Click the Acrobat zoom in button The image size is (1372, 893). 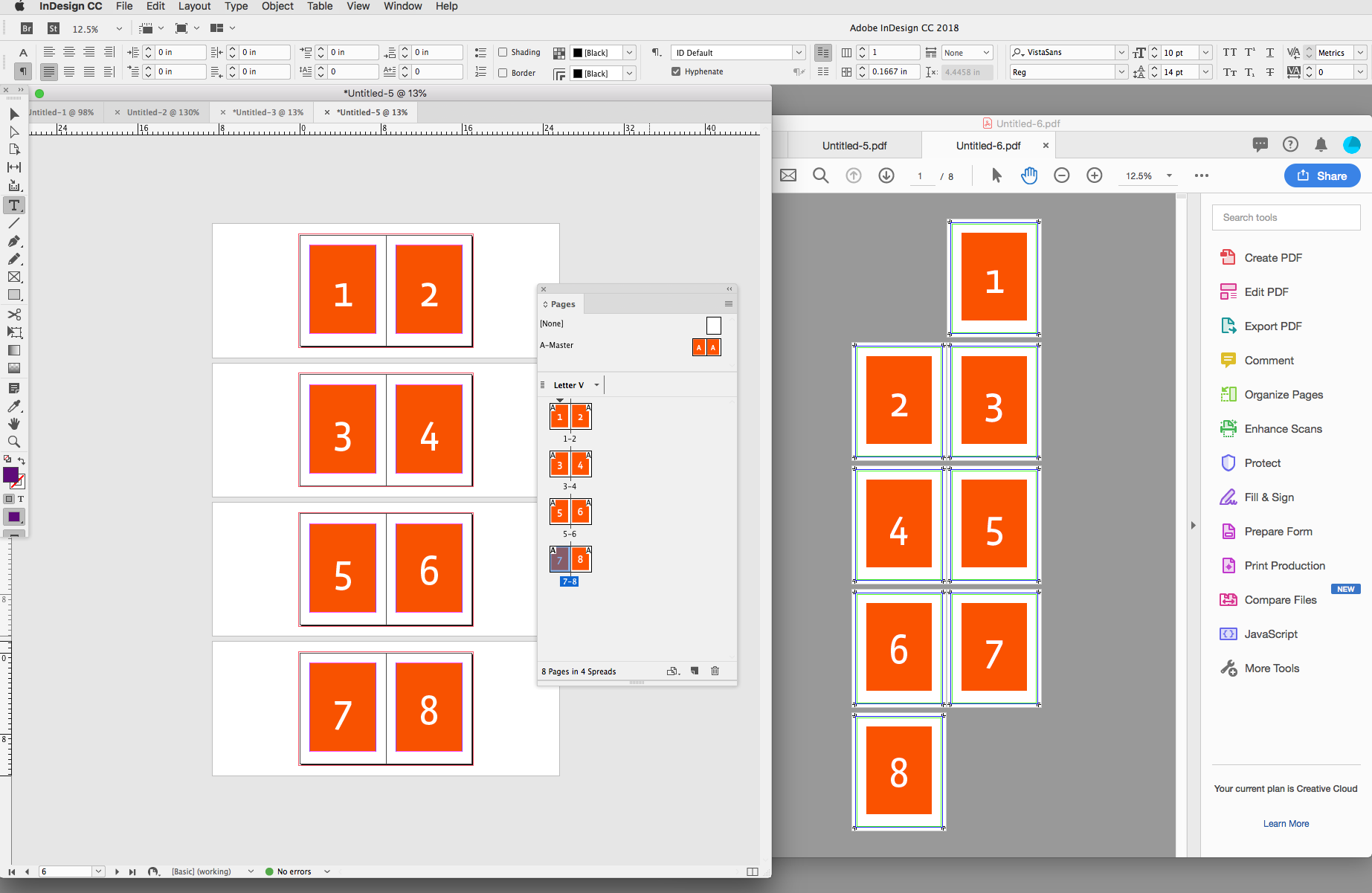[1094, 175]
